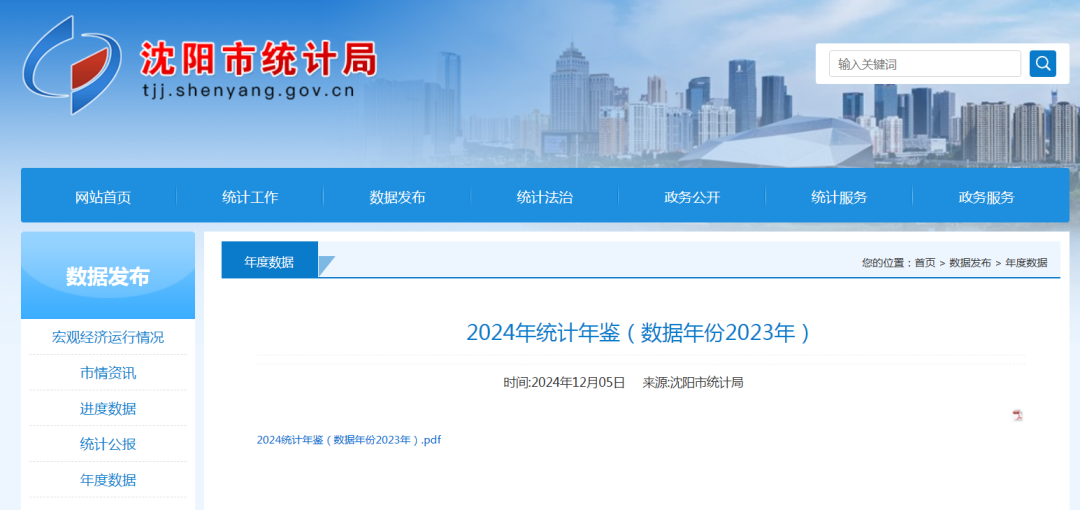Open the 统计工作 navigation menu

click(x=250, y=197)
